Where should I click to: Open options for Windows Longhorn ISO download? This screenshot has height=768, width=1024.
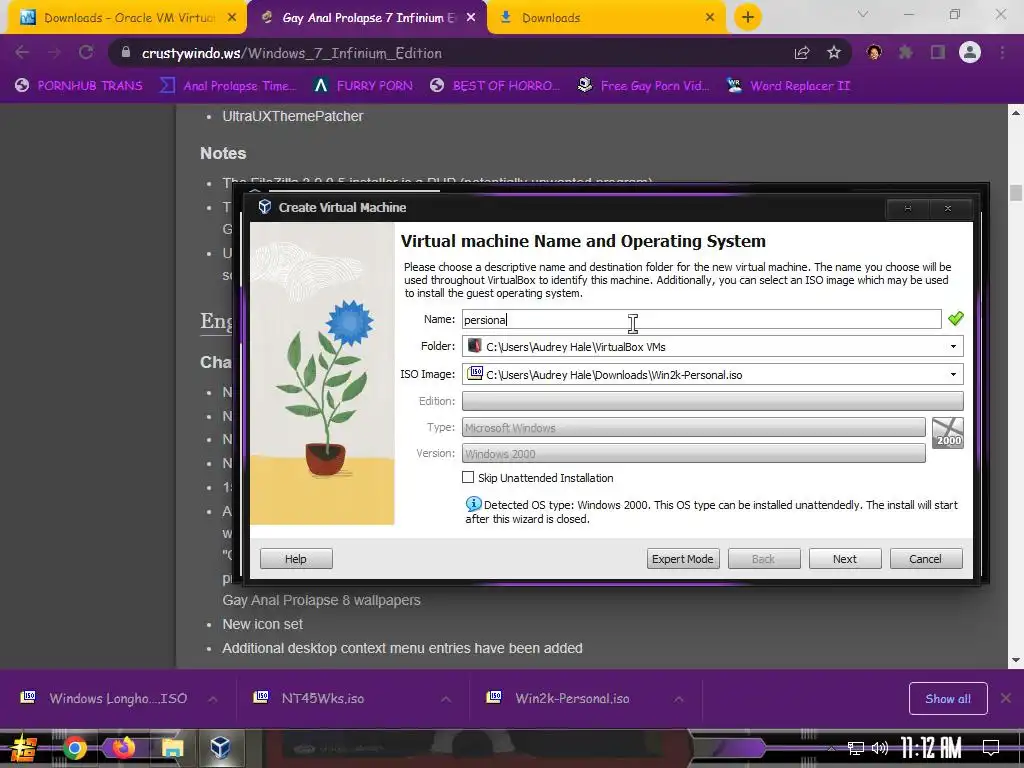coord(213,699)
